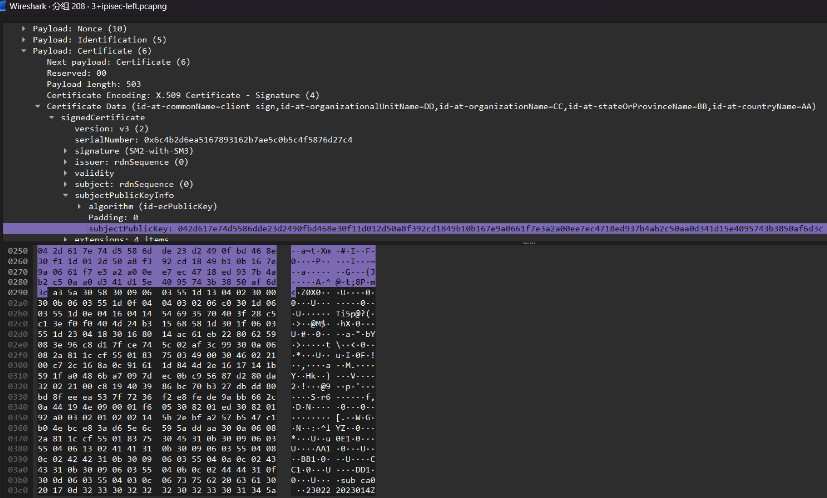The image size is (827, 498).
Task: Select the Reserved: 00 line
Action: click(x=76, y=73)
